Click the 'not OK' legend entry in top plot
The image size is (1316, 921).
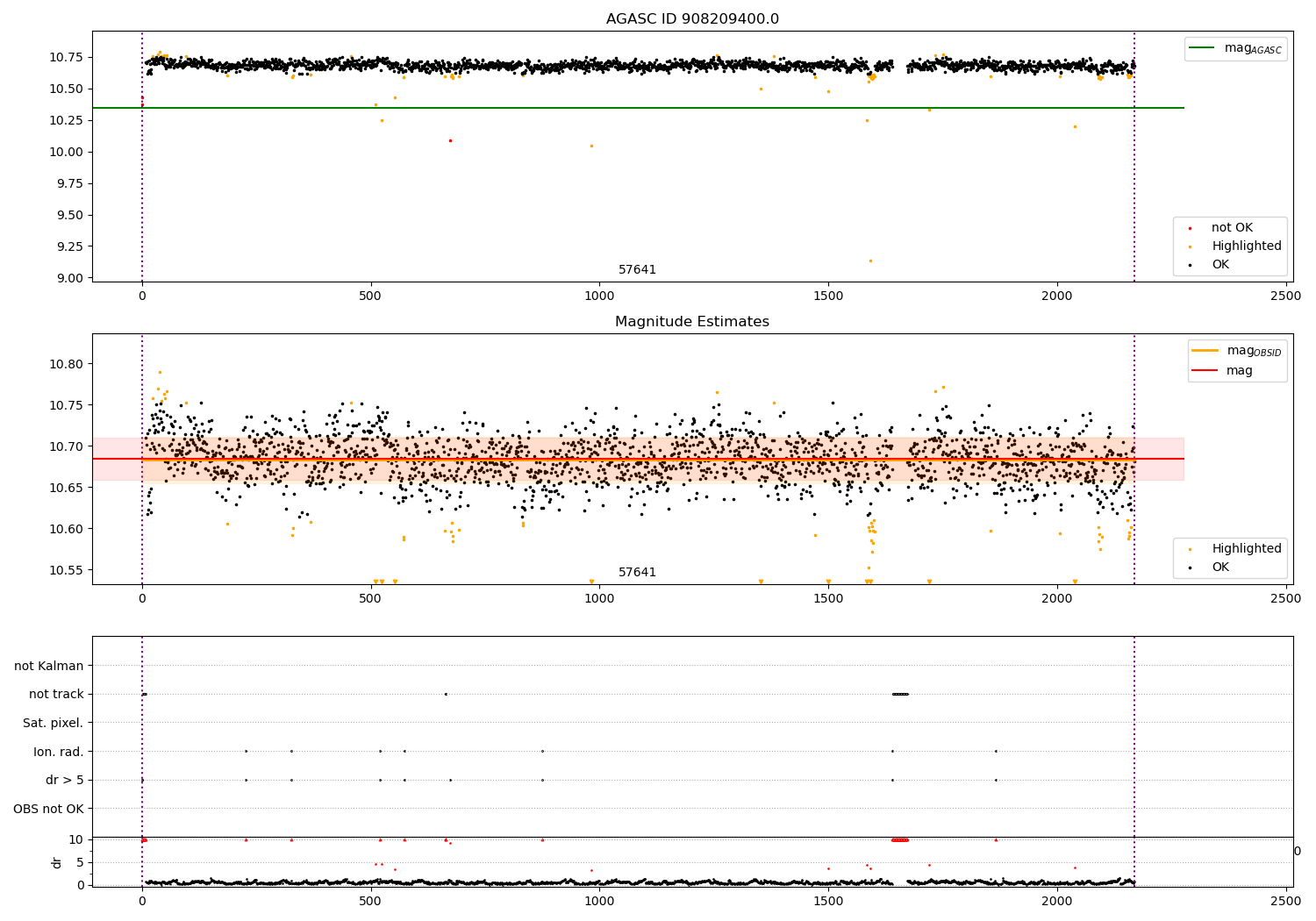(x=1232, y=228)
